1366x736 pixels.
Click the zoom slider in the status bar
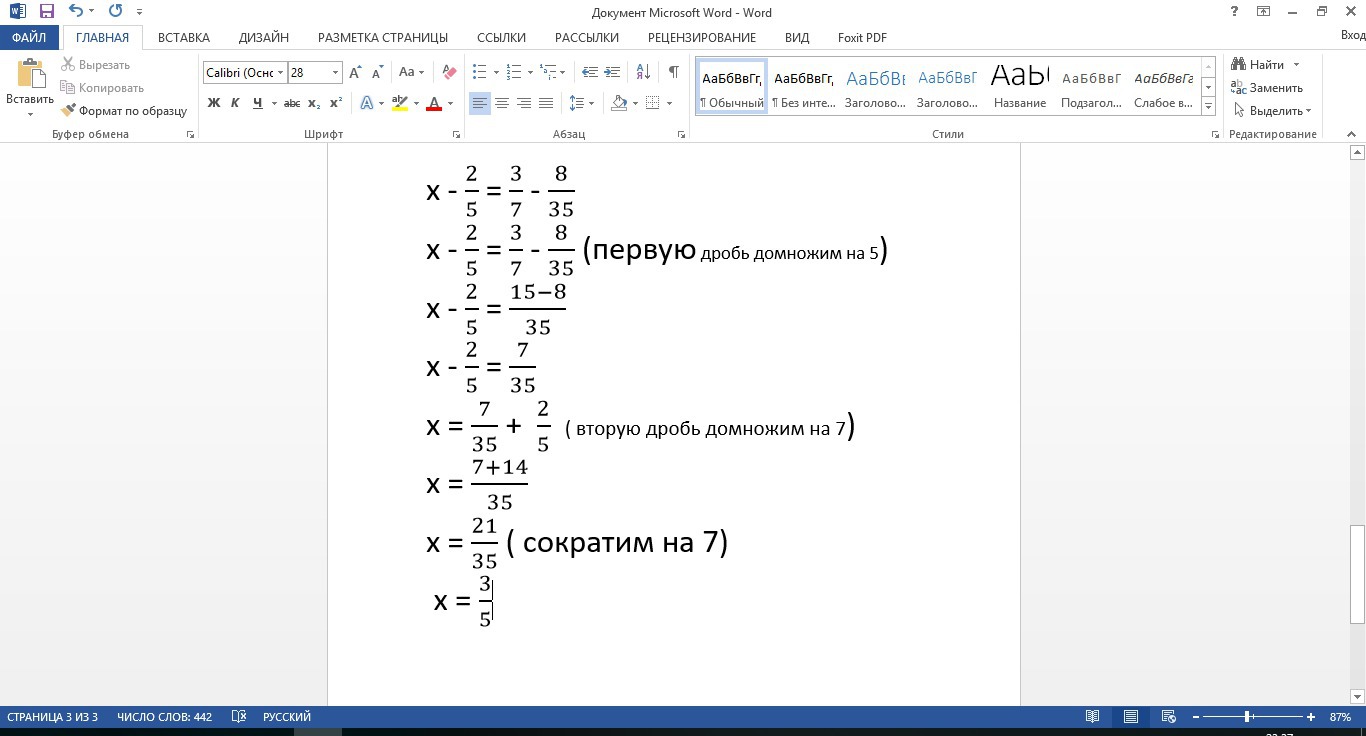pos(1248,717)
